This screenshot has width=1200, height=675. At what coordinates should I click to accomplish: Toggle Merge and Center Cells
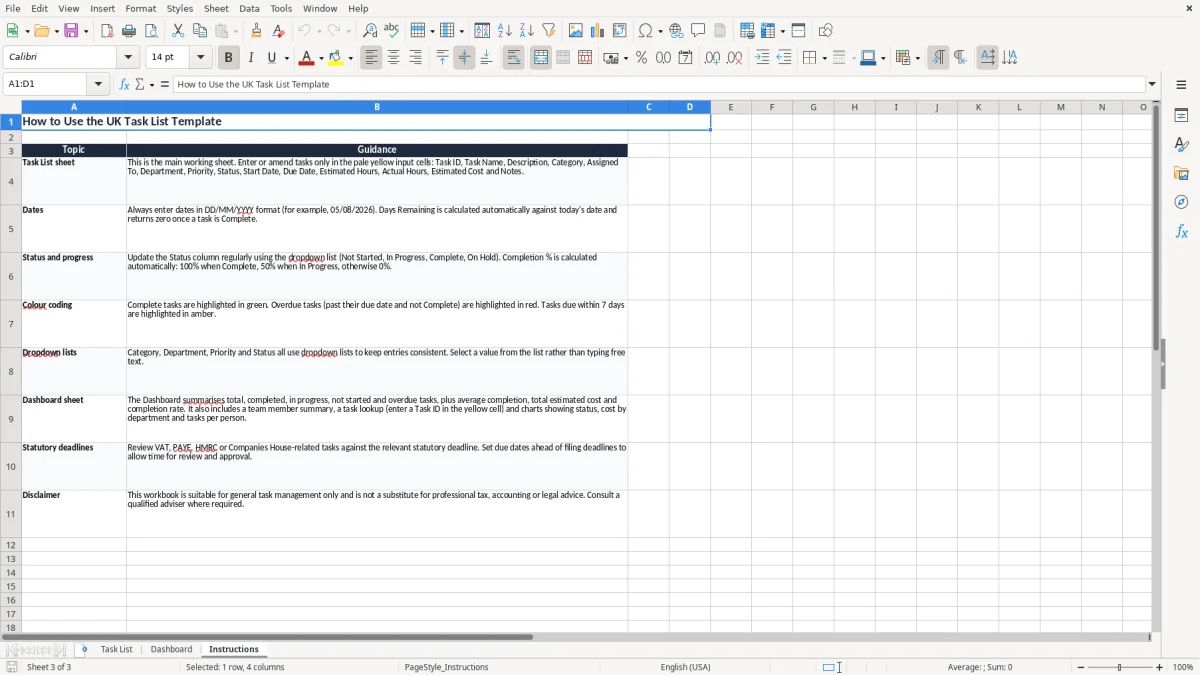pyautogui.click(x=541, y=58)
